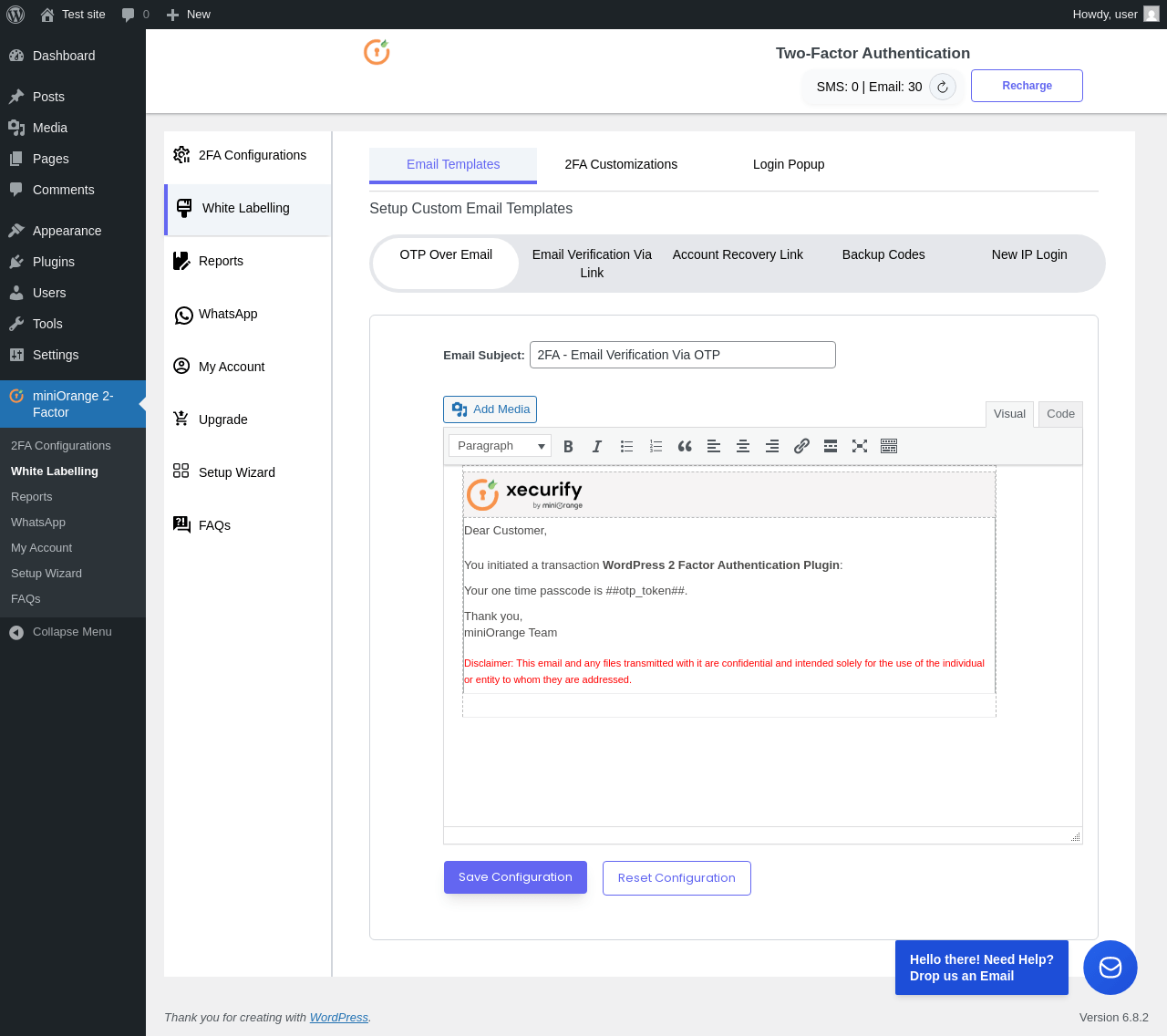Show the toolbar toggle keyboard icon
1167x1036 pixels.
click(x=889, y=446)
